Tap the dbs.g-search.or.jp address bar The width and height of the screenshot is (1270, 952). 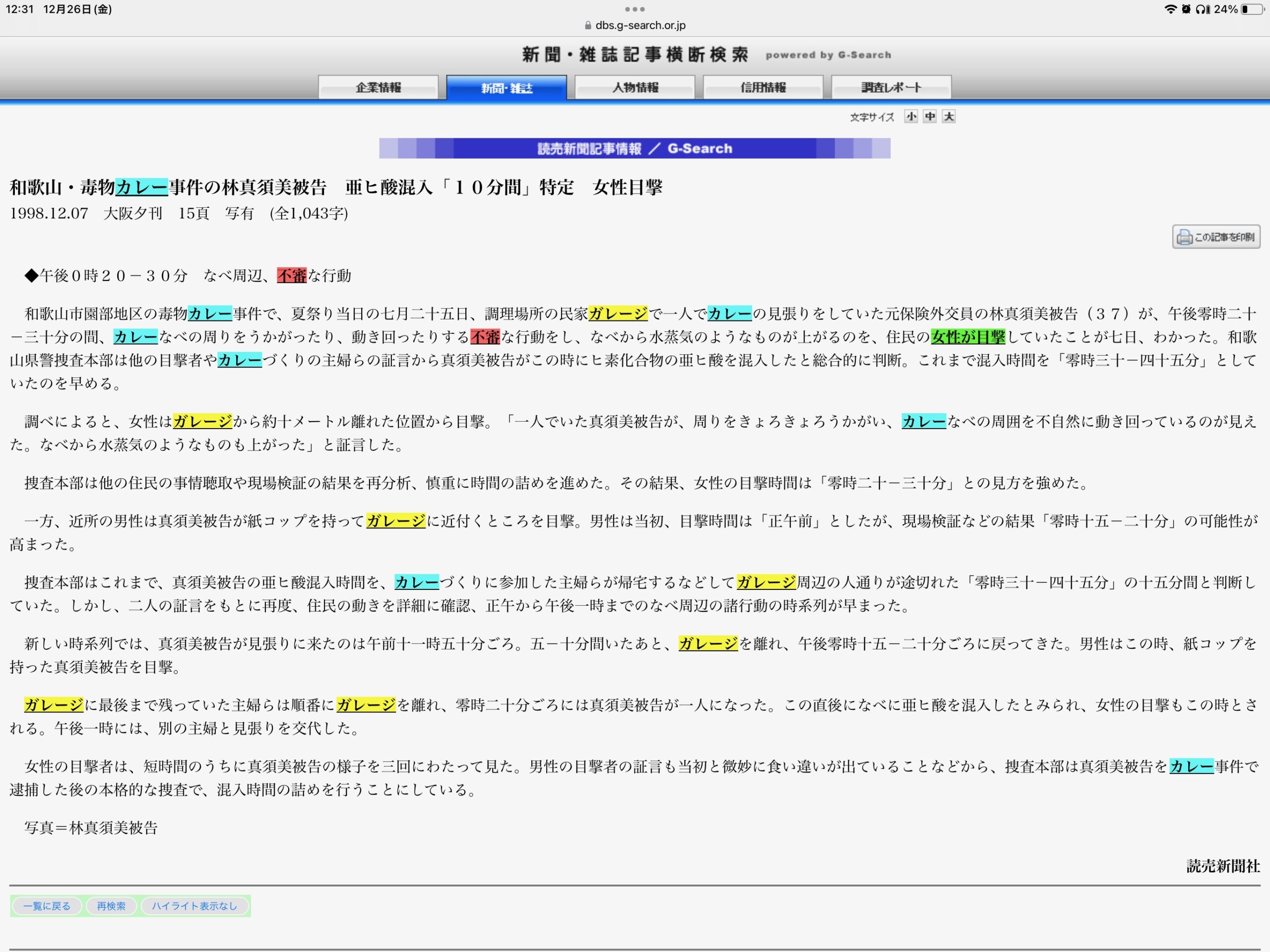pyautogui.click(x=640, y=25)
